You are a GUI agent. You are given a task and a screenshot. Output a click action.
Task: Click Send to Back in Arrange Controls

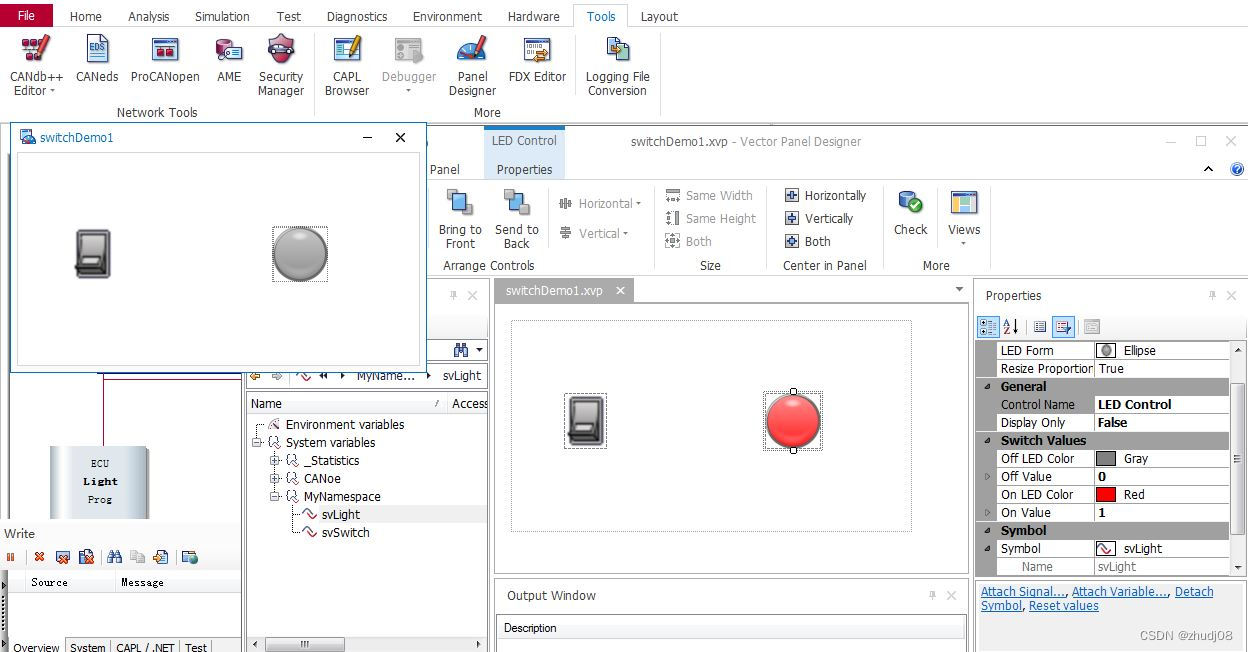point(517,219)
